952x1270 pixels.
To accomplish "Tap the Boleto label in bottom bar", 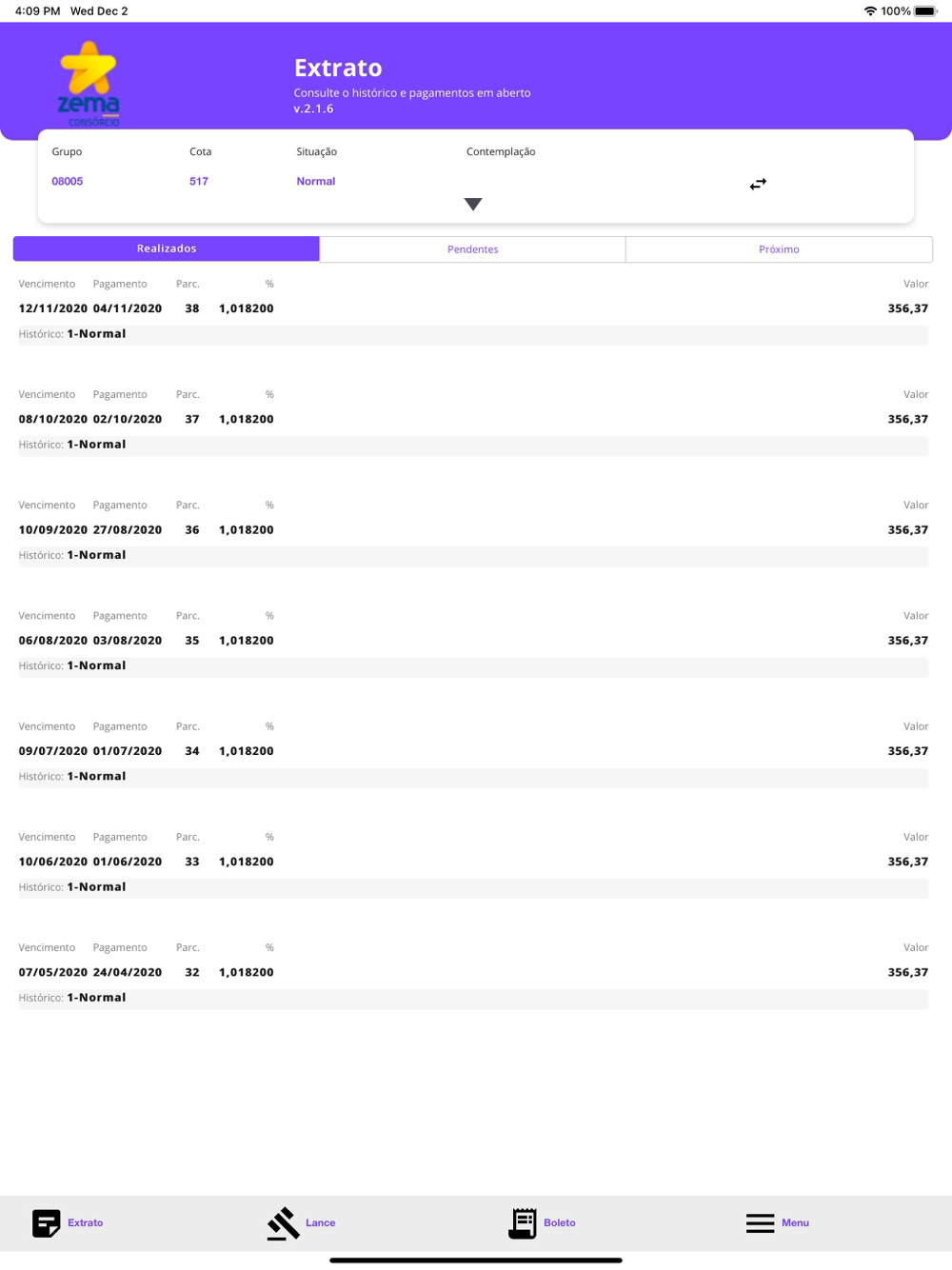I will (560, 1222).
